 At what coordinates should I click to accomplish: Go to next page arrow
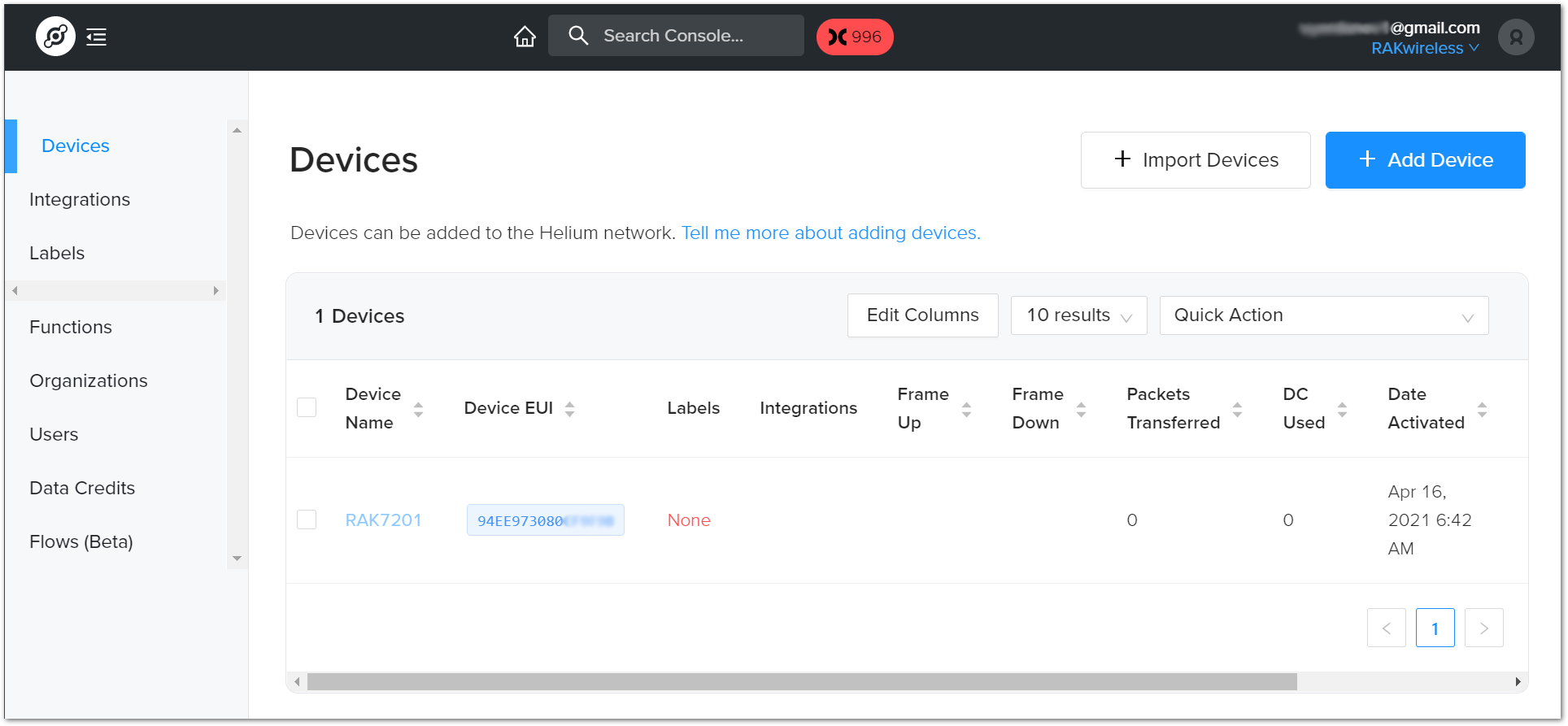click(x=1483, y=628)
